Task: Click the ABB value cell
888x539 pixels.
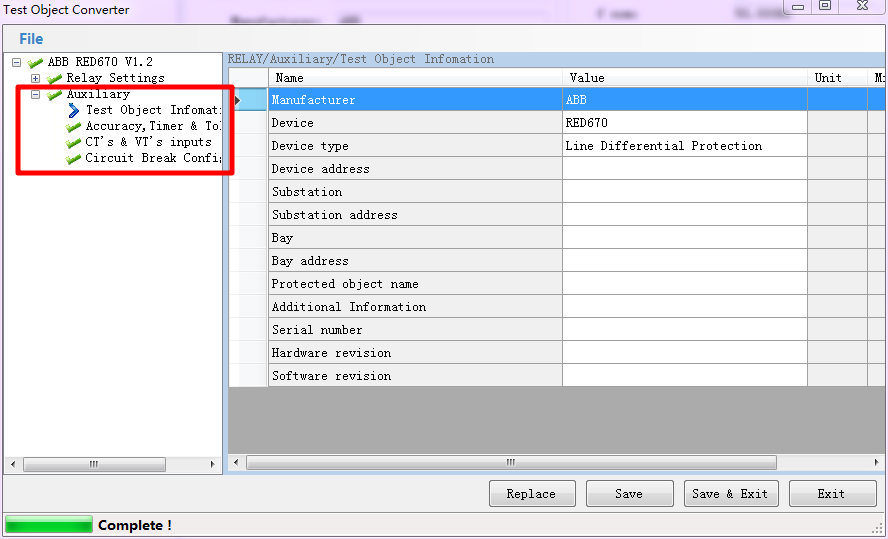Action: [685, 100]
